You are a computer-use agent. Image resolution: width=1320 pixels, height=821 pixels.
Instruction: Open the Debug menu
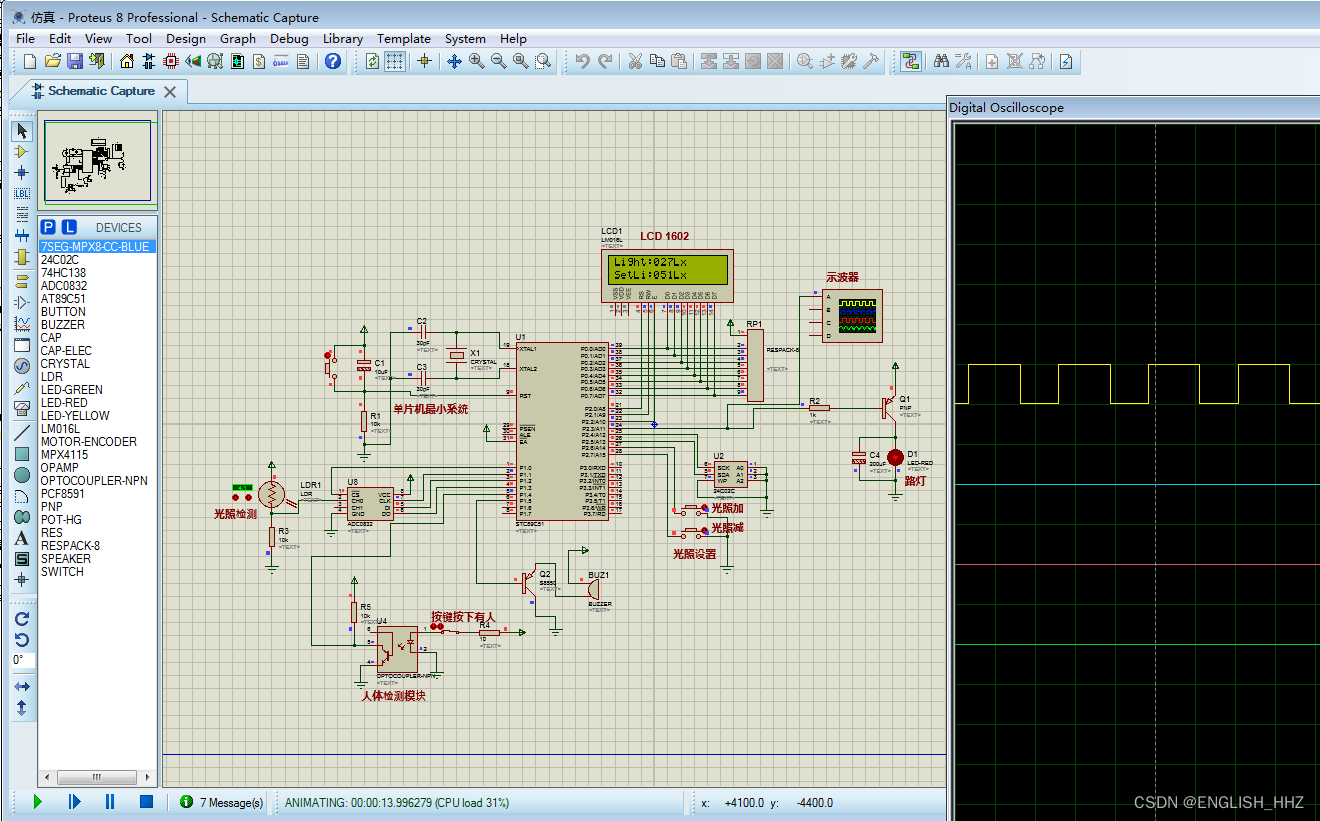coord(289,39)
